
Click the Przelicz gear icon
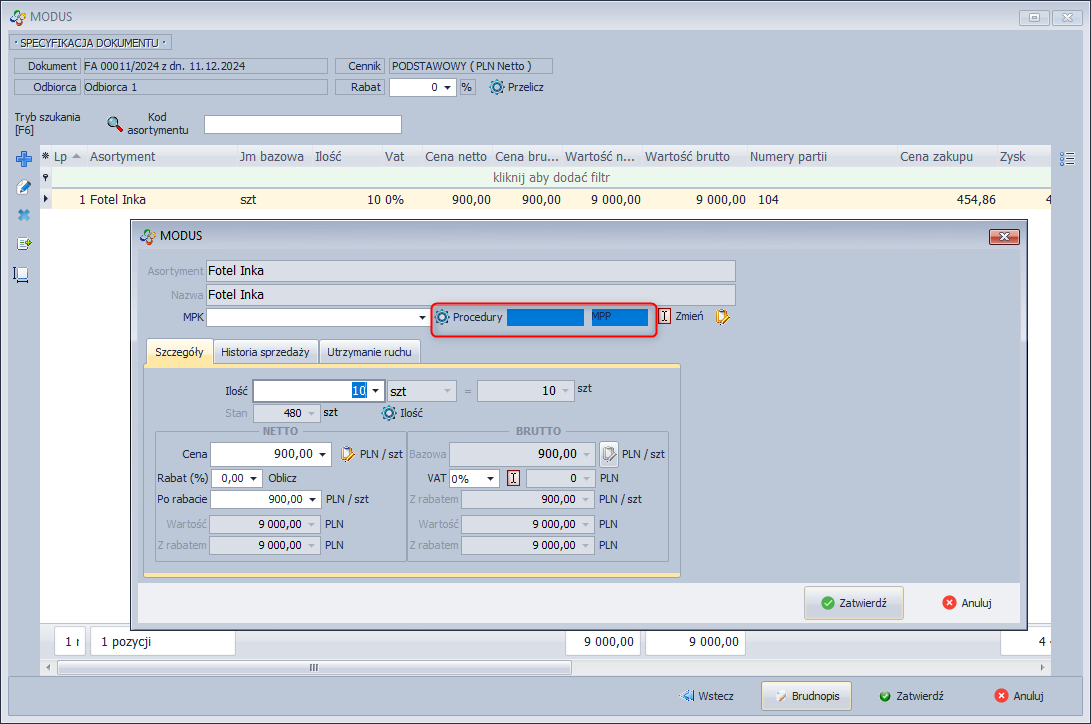(x=496, y=87)
